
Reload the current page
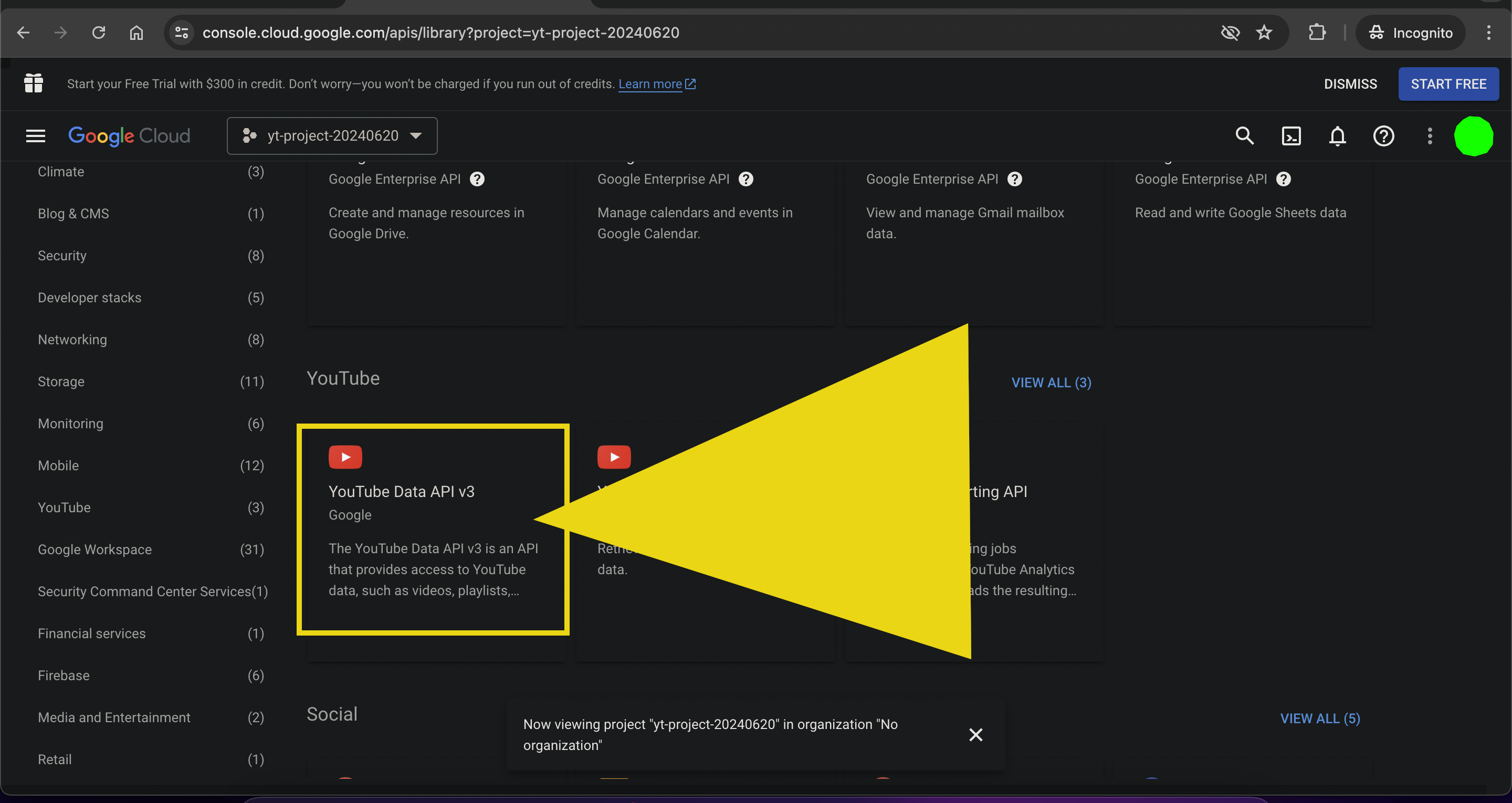(99, 33)
